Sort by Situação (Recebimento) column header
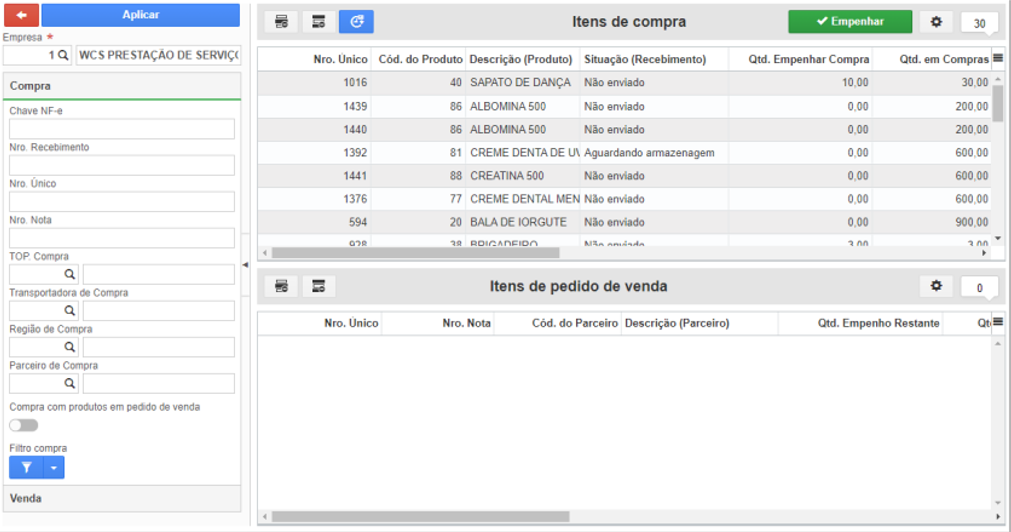This screenshot has width=1011, height=532. [x=645, y=59]
